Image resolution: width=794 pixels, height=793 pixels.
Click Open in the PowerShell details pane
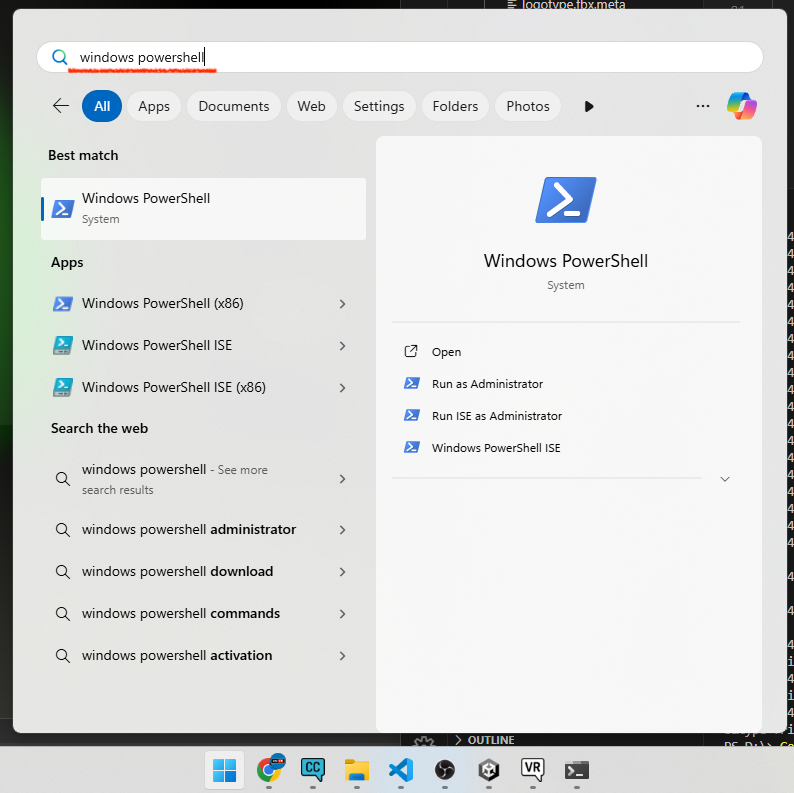pyautogui.click(x=446, y=352)
